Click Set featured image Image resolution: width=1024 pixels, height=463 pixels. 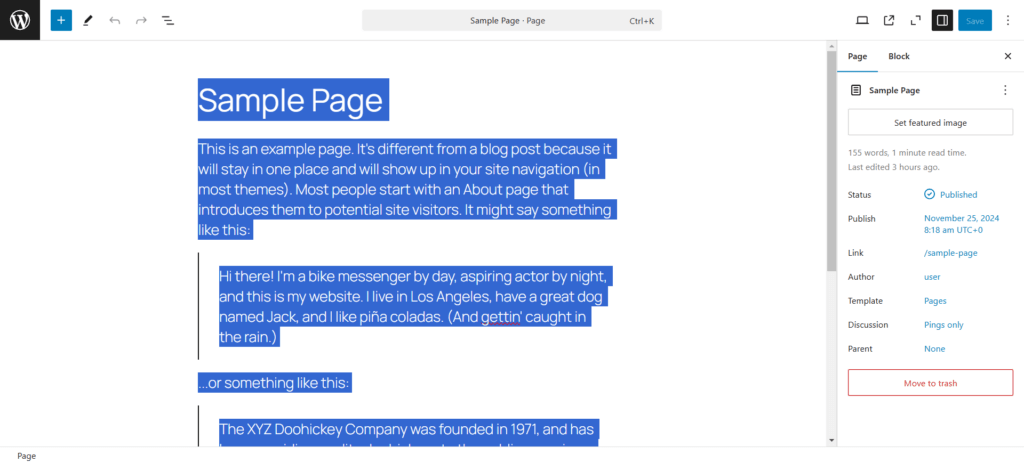click(x=930, y=123)
